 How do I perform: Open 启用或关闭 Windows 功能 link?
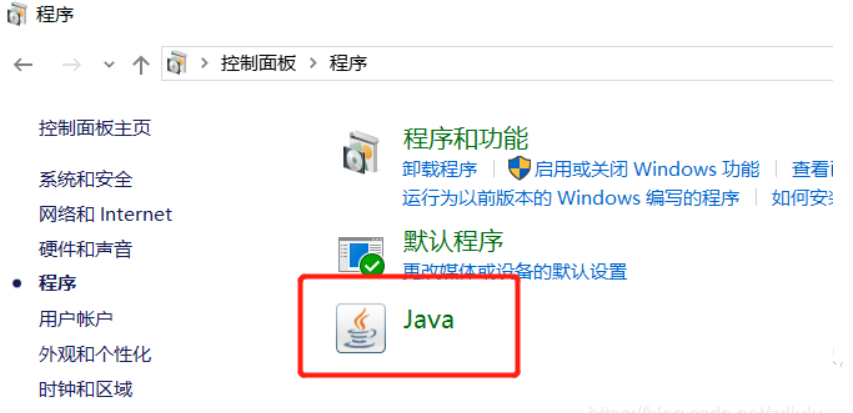(646, 169)
